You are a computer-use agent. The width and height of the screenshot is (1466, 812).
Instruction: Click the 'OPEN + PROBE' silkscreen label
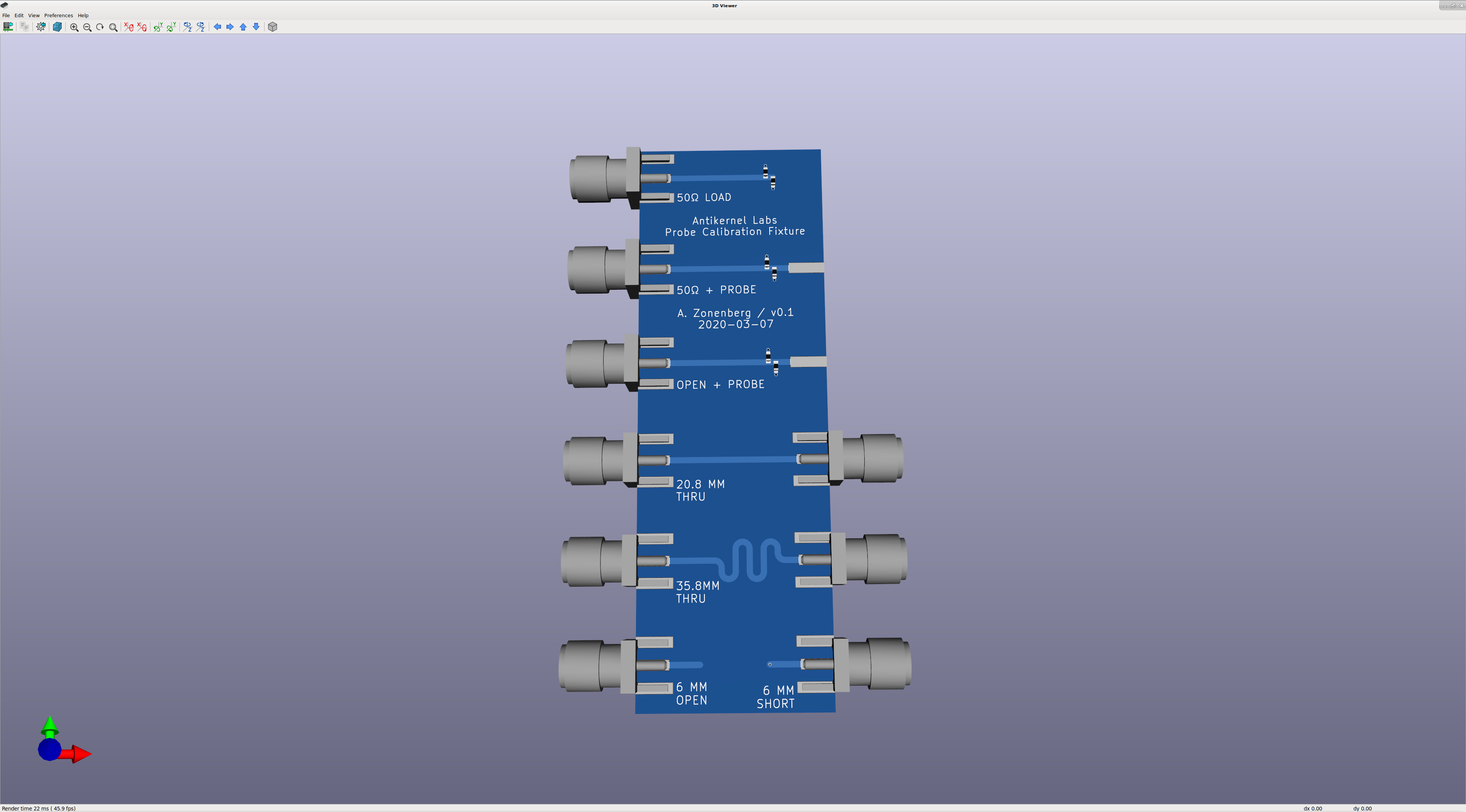click(720, 385)
